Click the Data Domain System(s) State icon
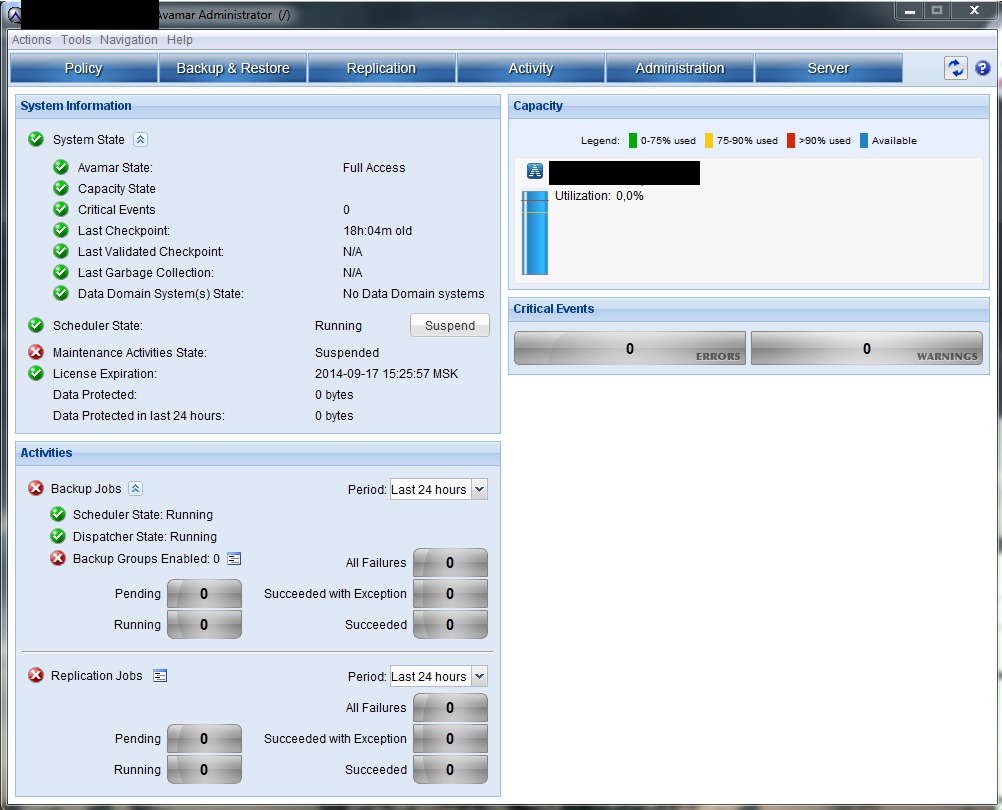 [61, 293]
